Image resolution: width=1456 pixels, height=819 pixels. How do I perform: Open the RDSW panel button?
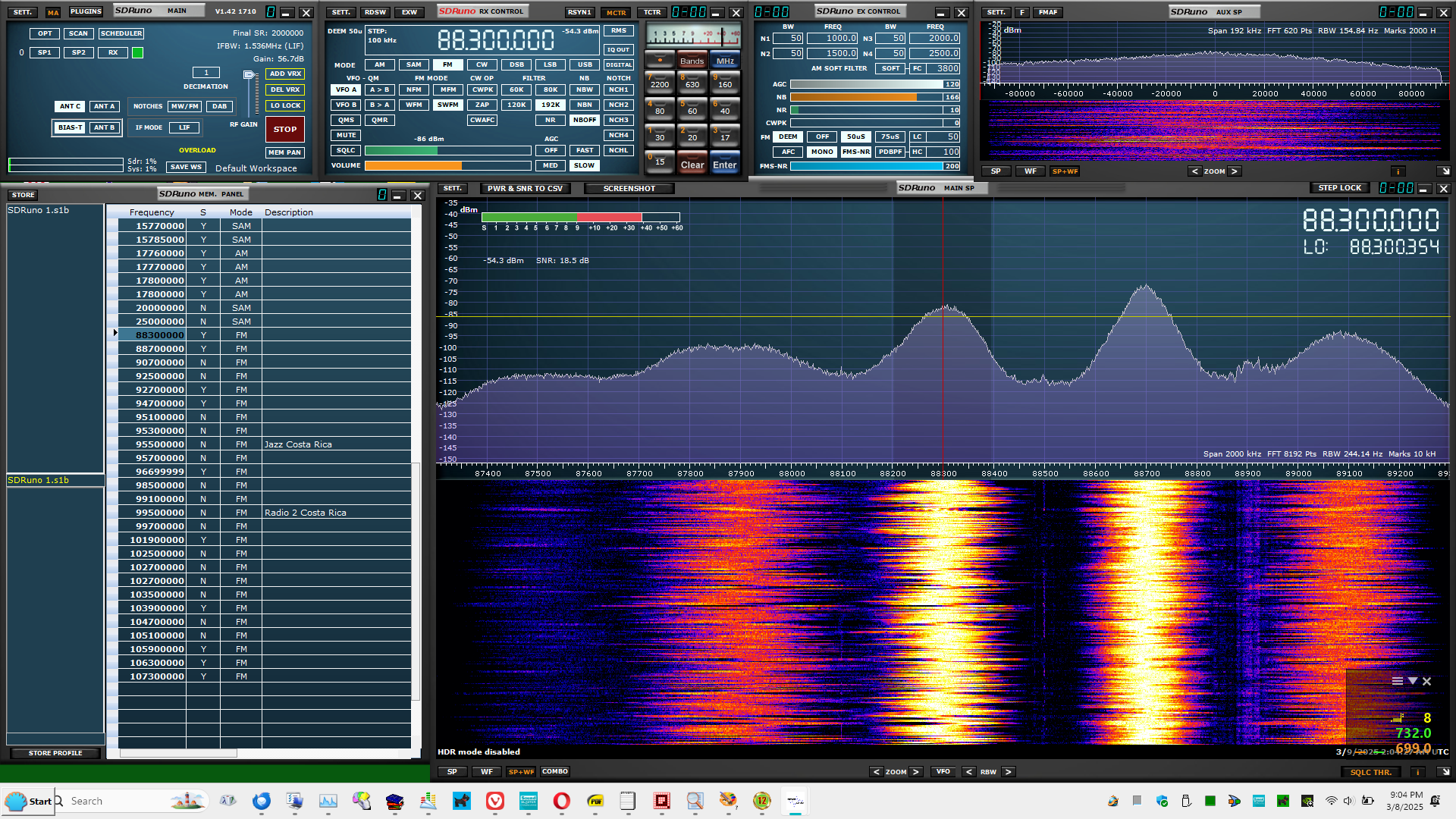(375, 12)
